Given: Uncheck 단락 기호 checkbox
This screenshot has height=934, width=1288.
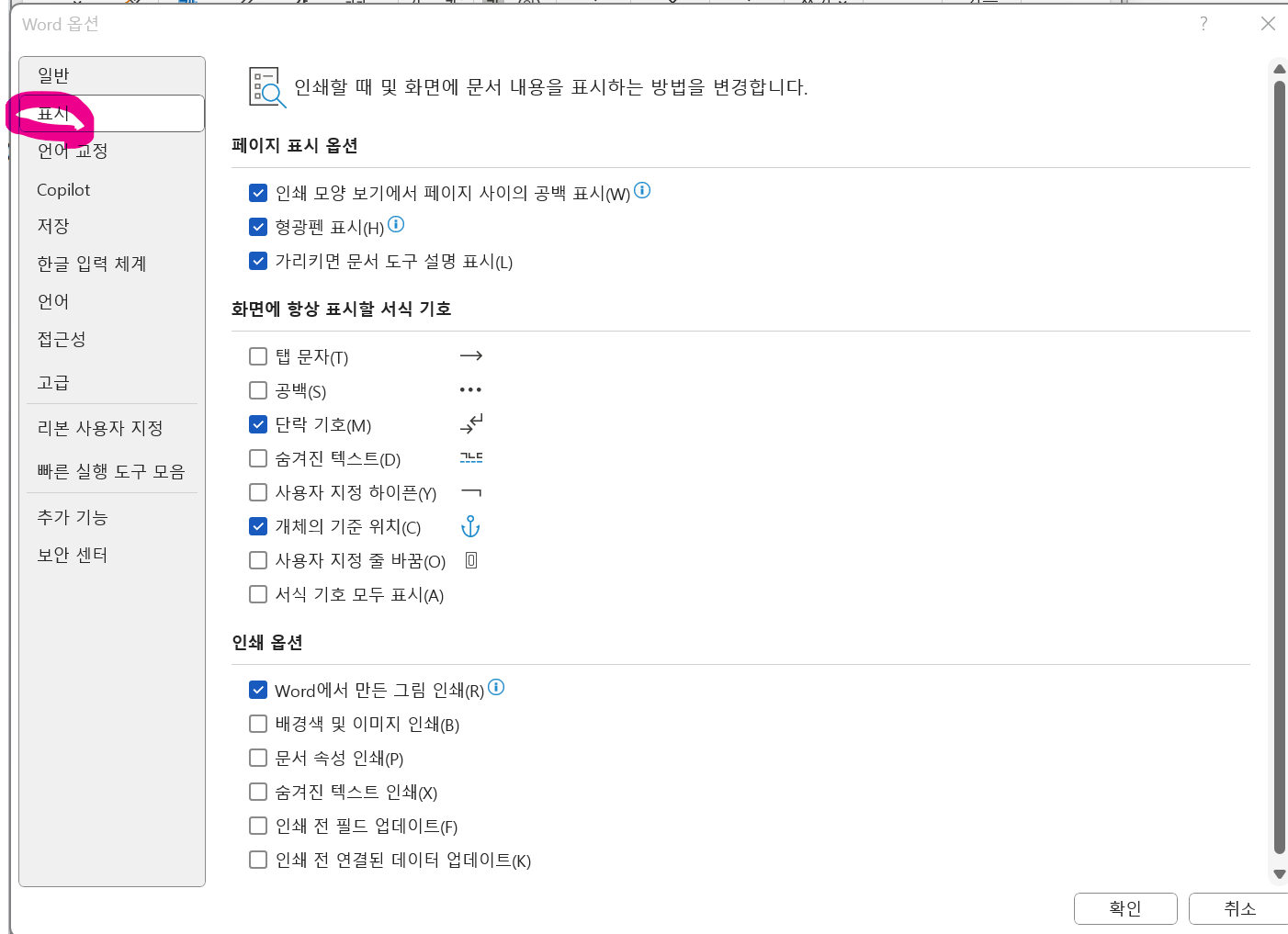Looking at the screenshot, I should [258, 424].
